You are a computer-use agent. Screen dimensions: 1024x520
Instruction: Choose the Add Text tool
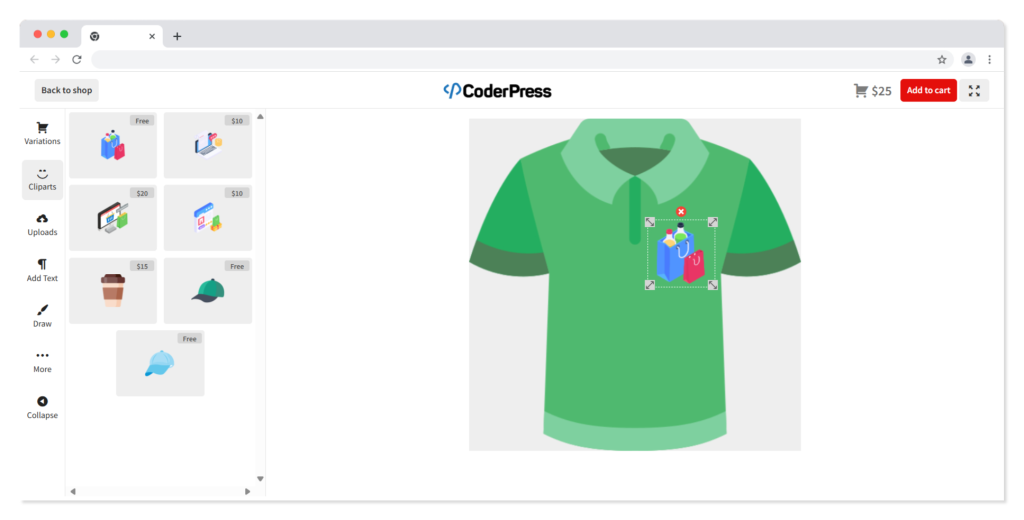click(42, 270)
